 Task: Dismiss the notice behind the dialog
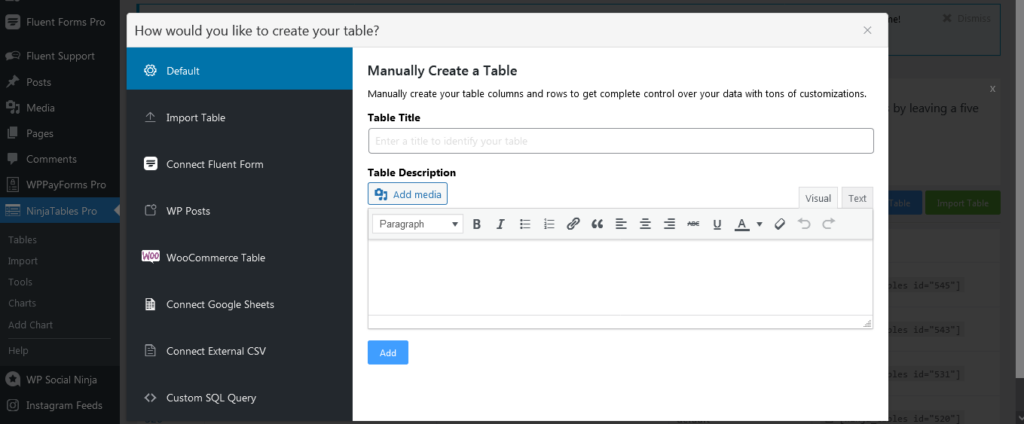coord(967,18)
